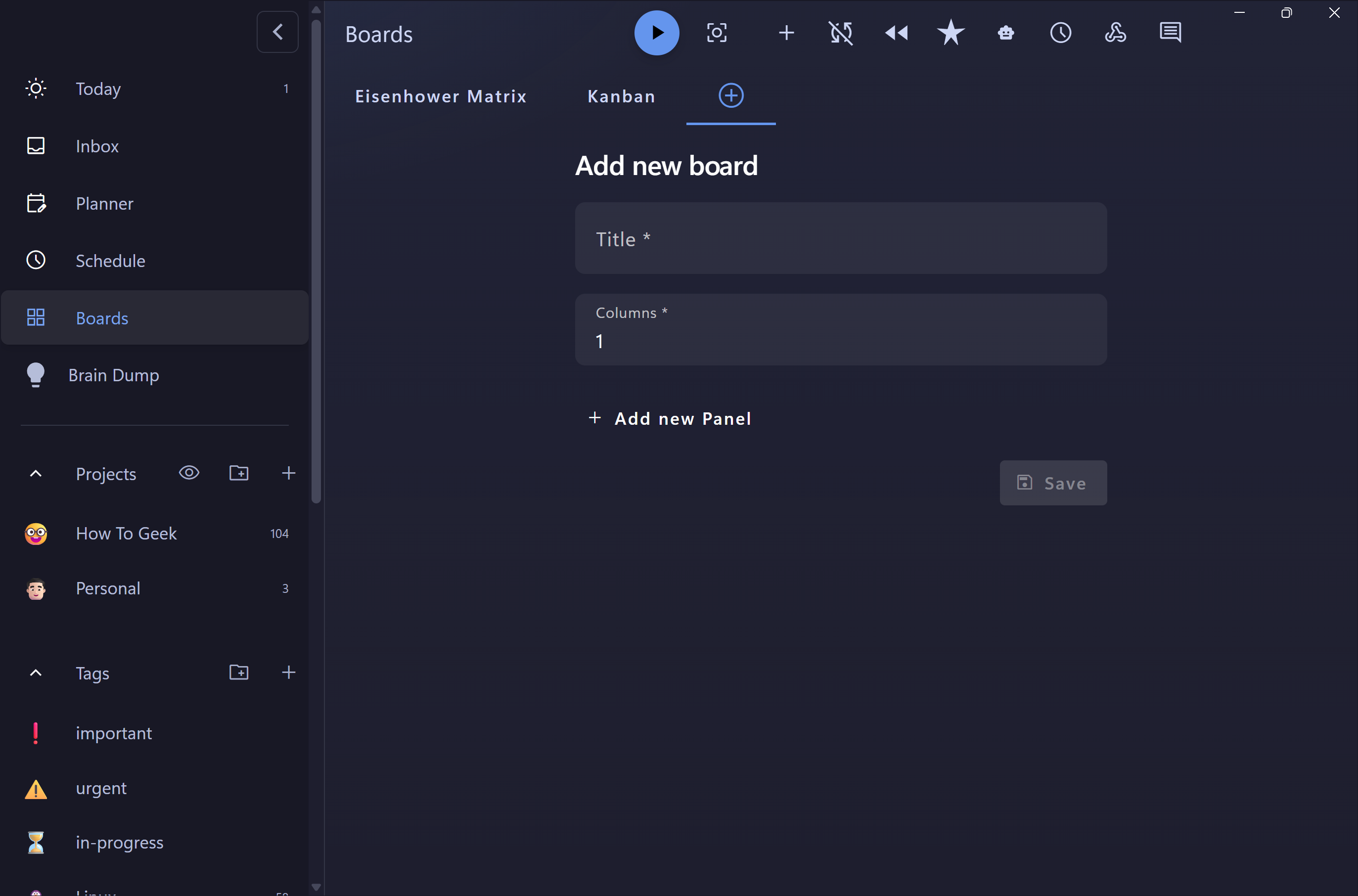Collapse the Projects section chevron

[x=36, y=474]
